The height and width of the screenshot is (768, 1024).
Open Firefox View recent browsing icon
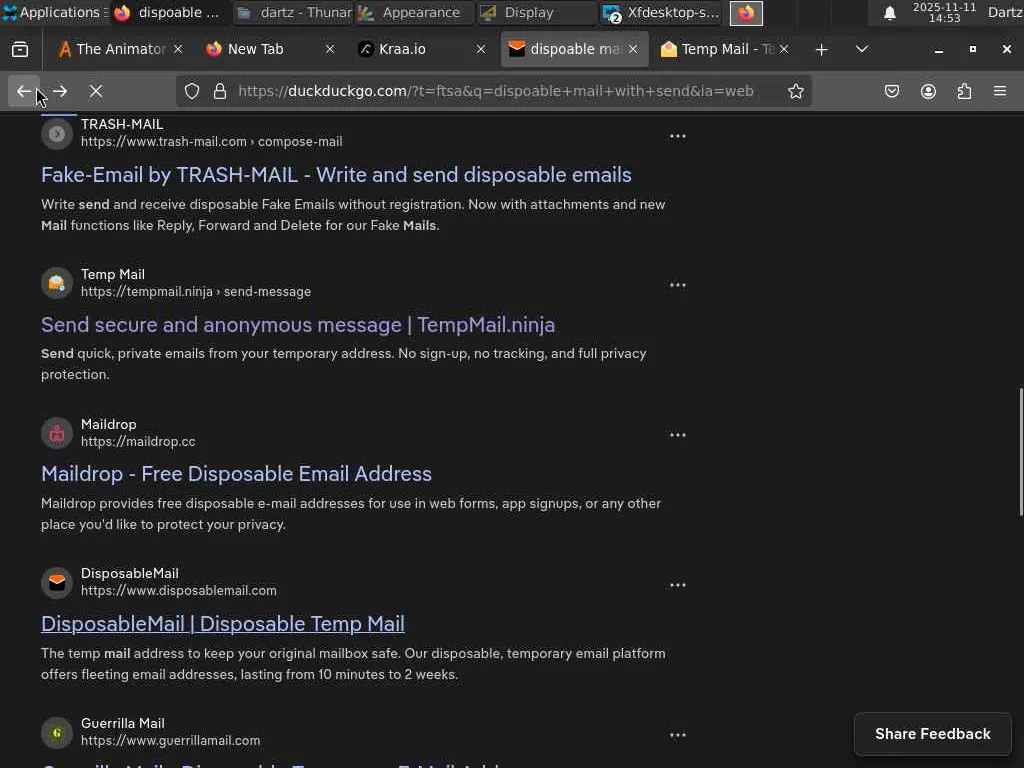pyautogui.click(x=20, y=49)
